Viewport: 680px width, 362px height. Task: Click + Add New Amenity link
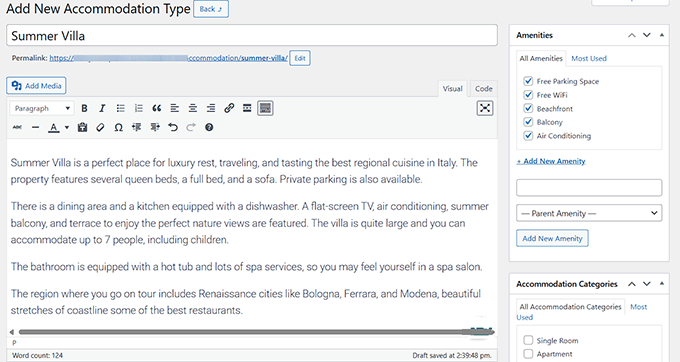(x=551, y=161)
